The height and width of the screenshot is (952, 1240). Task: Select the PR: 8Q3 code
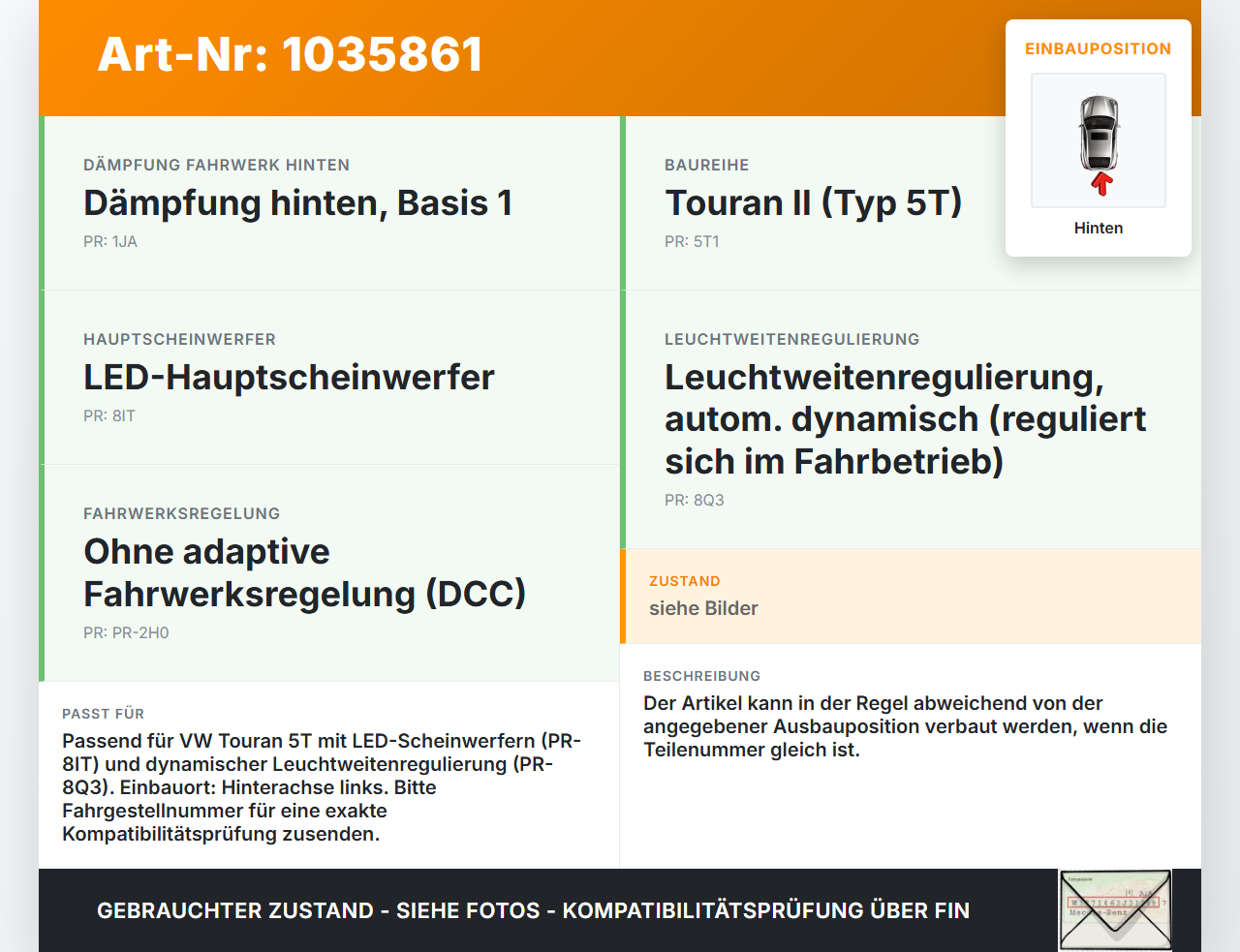point(695,500)
